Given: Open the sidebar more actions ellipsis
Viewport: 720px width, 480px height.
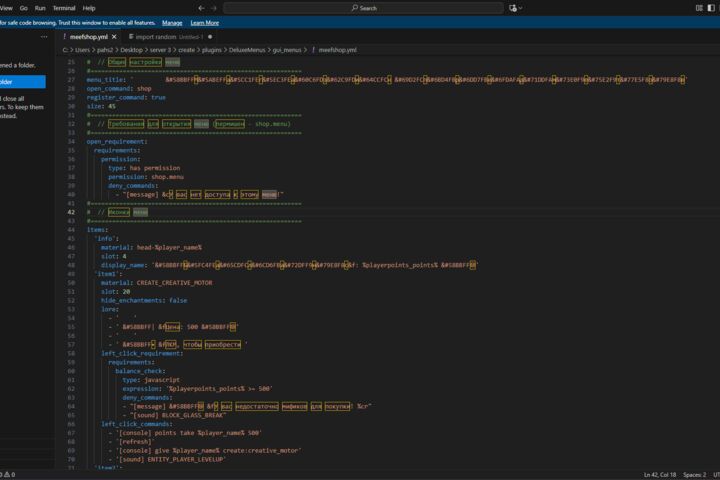Looking at the screenshot, I should tap(44, 37).
